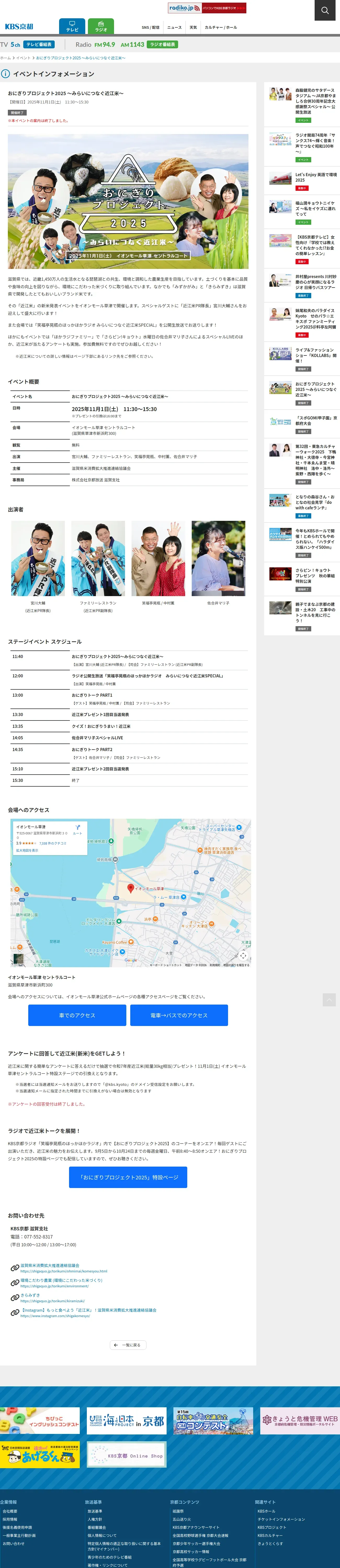The width and height of the screenshot is (340, 1568).
Task: Open the きらみずき link
Action: pyautogui.click(x=30, y=1295)
